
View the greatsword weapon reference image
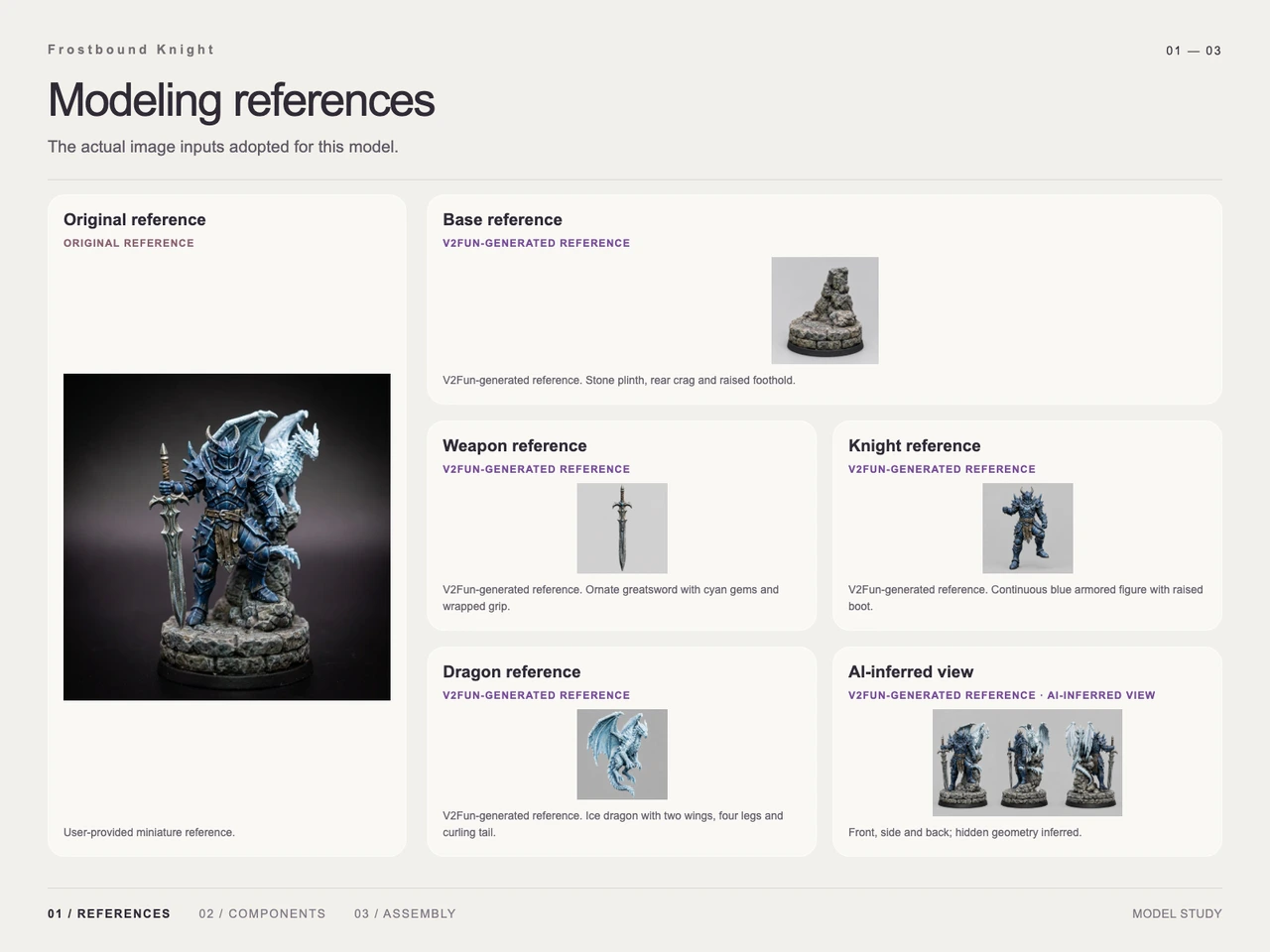(622, 528)
